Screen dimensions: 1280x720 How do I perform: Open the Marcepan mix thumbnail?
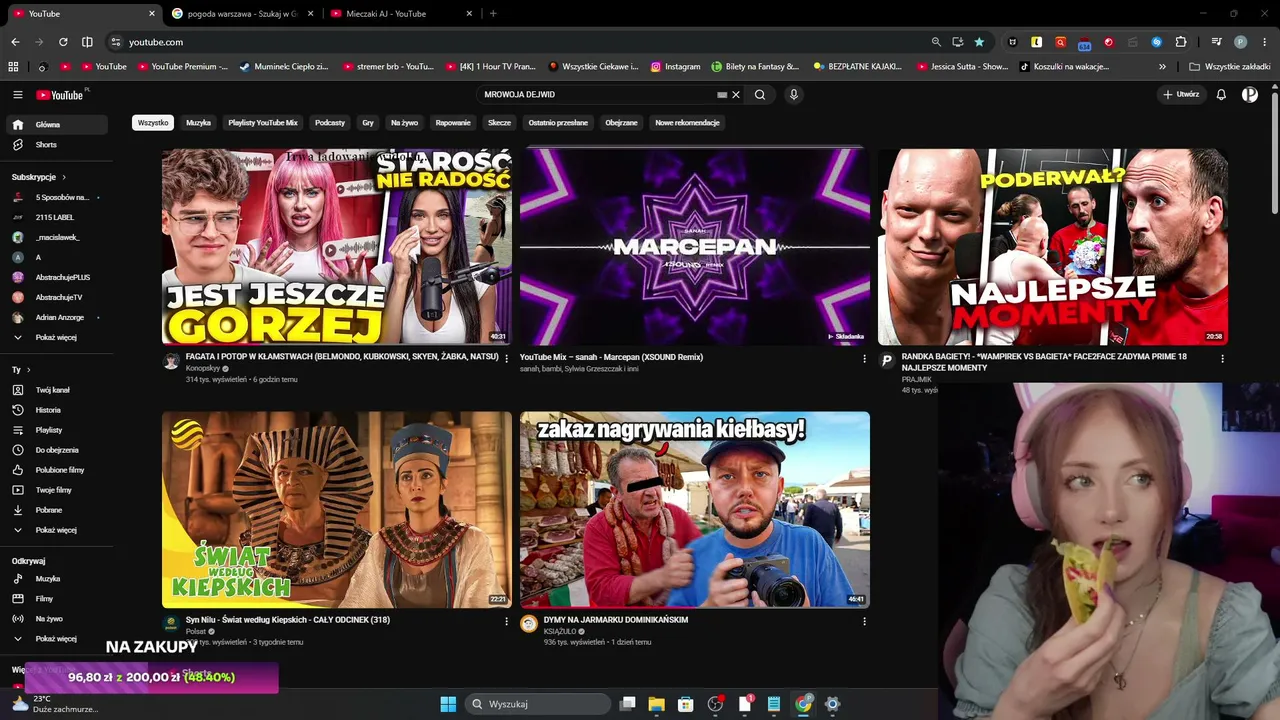coord(695,247)
